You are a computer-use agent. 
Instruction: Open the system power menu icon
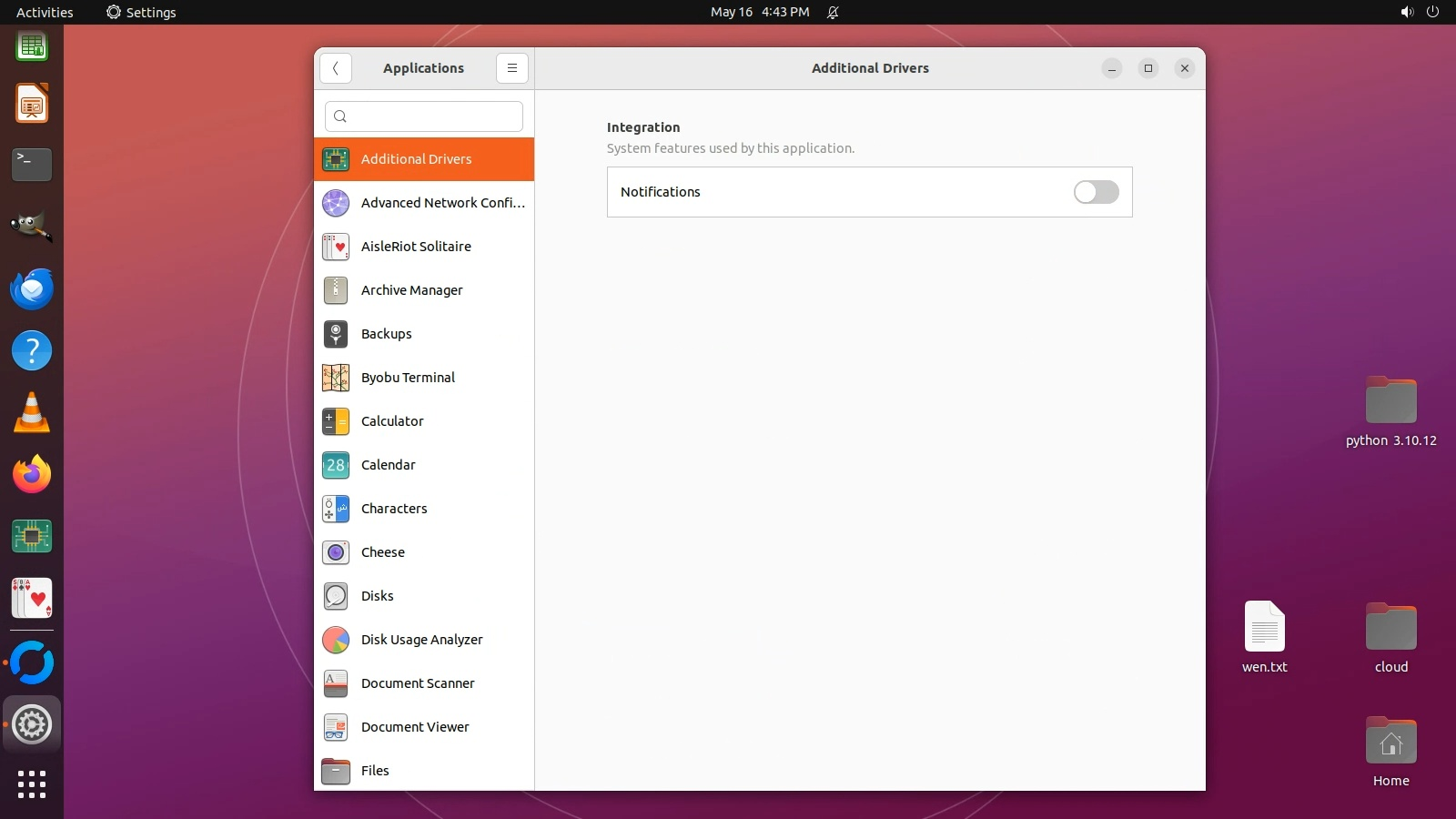1432,12
